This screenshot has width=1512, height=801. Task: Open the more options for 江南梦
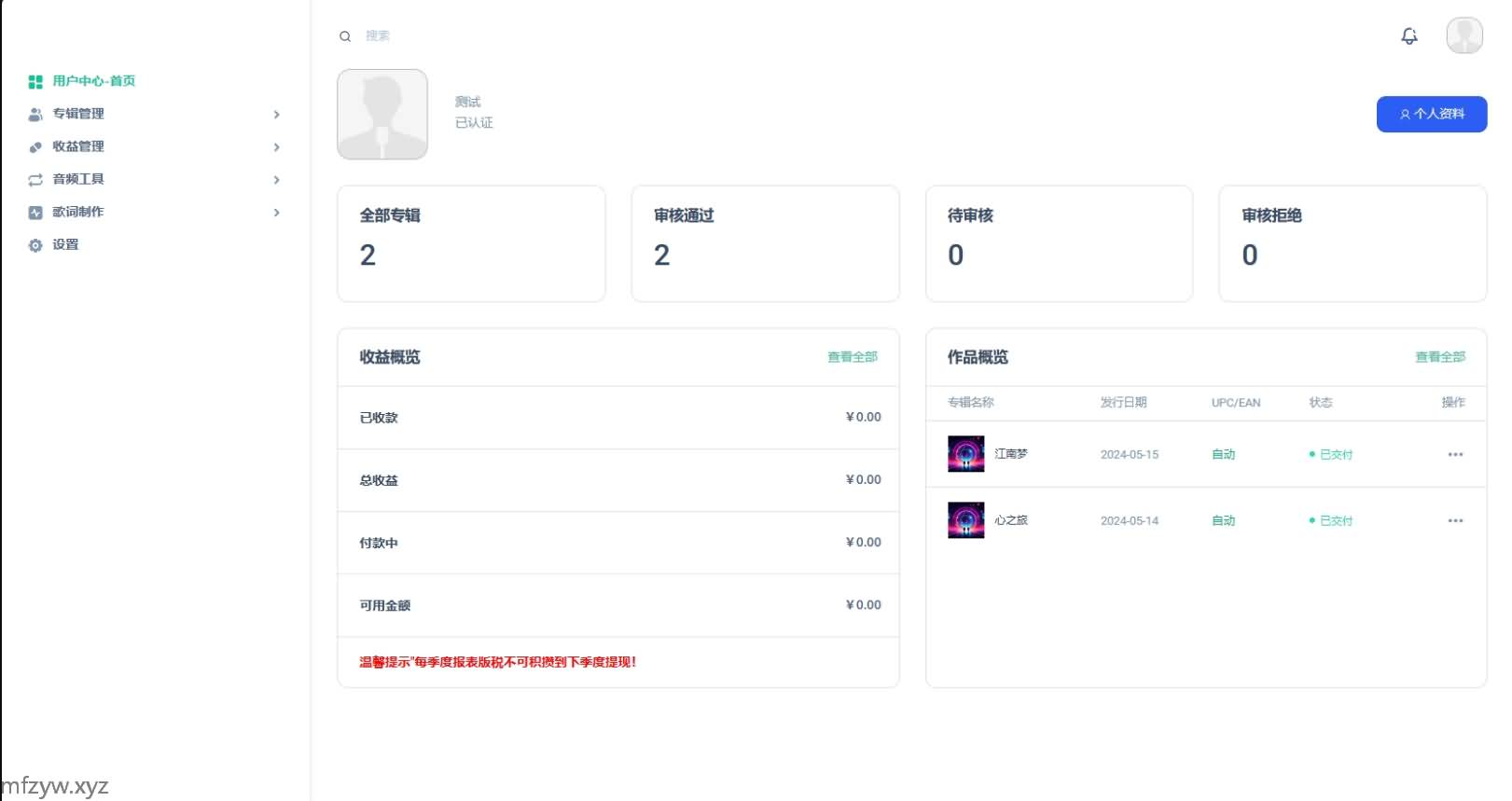coord(1455,454)
